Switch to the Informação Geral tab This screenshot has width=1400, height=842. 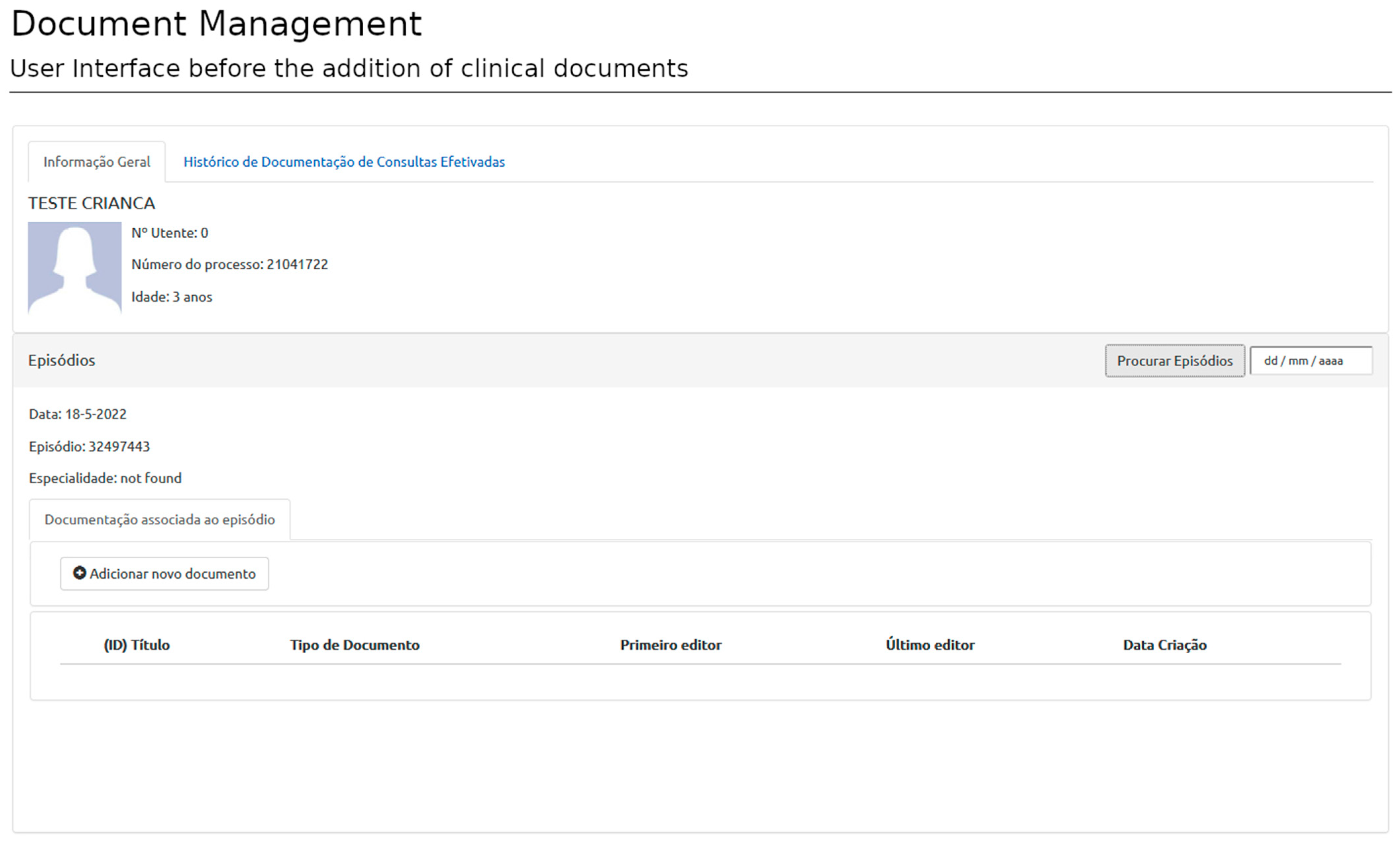tap(96, 162)
